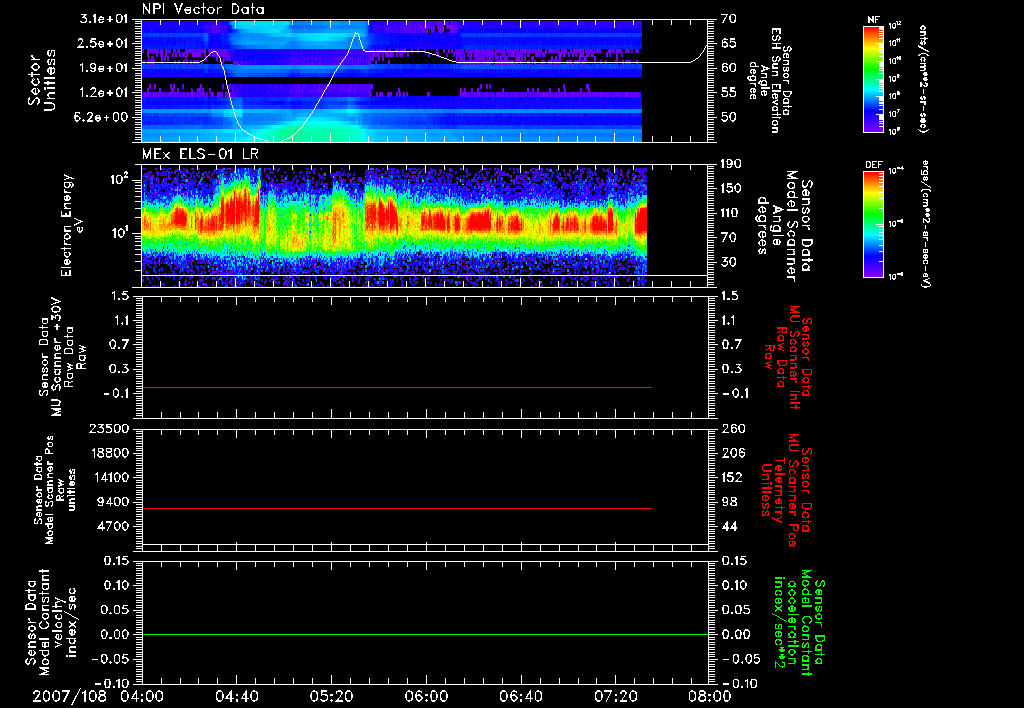Click the NF color bar
This screenshot has width=1024, height=708.
(874, 78)
